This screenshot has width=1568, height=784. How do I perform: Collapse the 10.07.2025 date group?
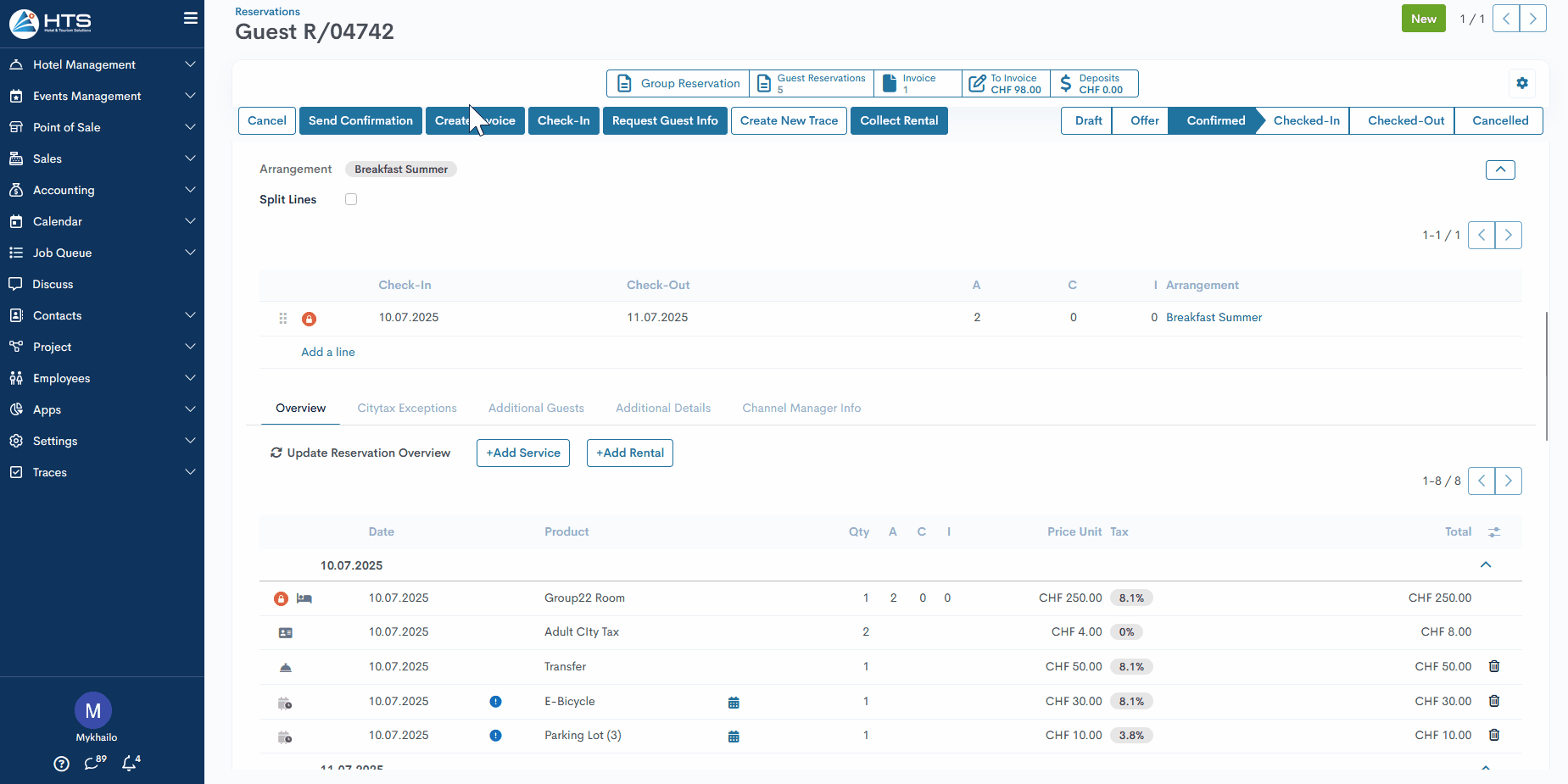coord(1485,565)
